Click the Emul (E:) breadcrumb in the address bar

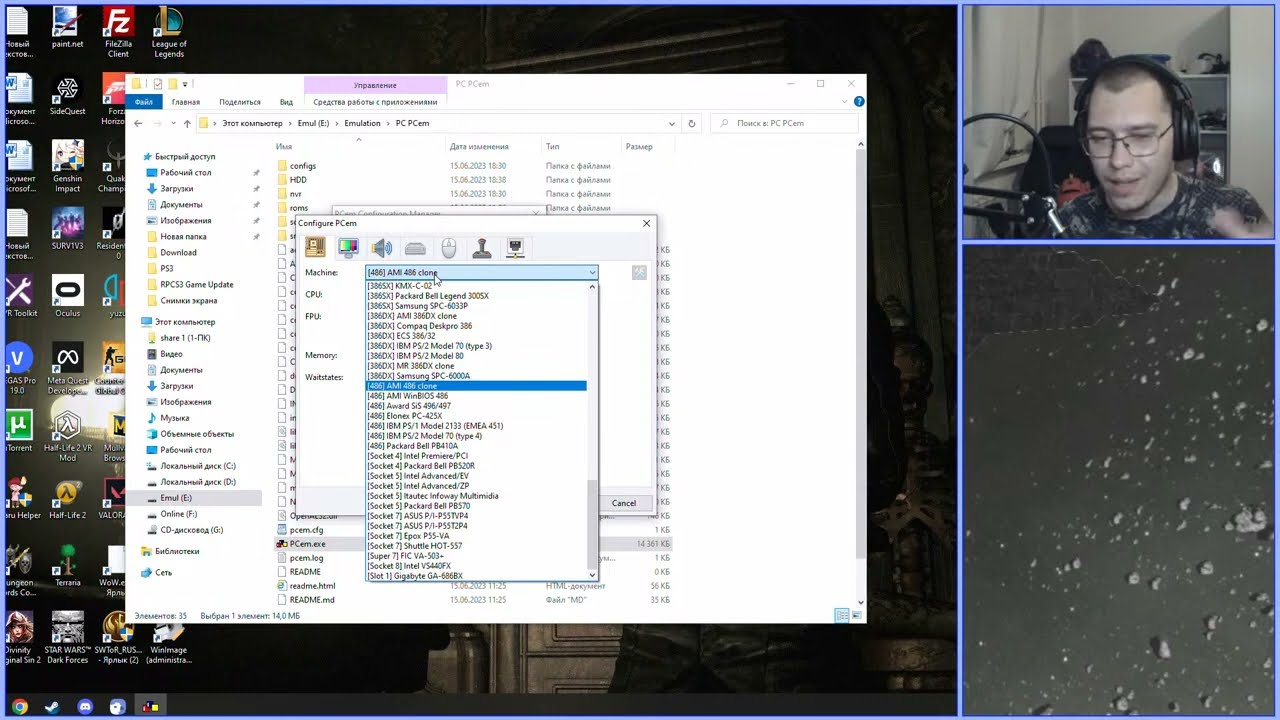313,123
